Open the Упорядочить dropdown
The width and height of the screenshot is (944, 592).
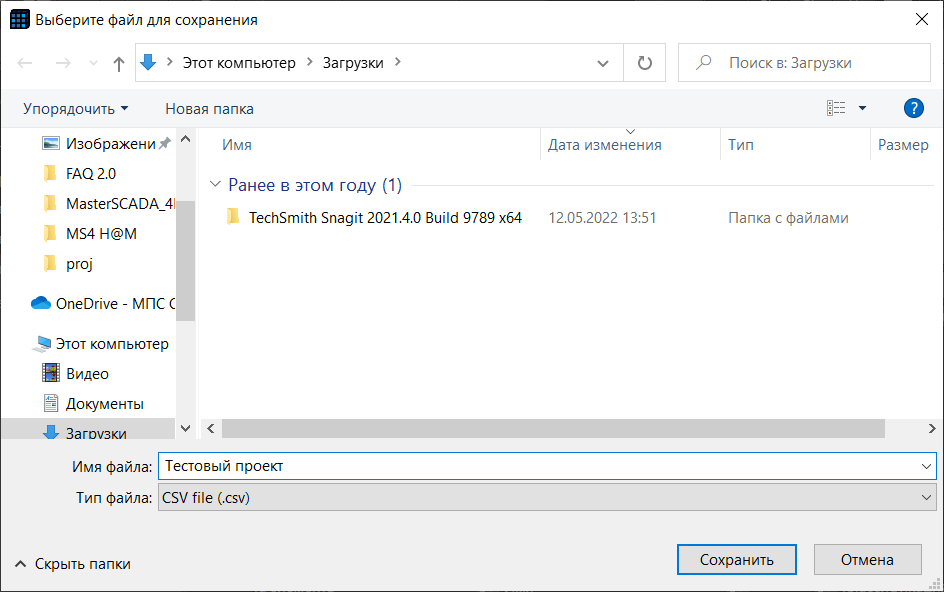[72, 107]
